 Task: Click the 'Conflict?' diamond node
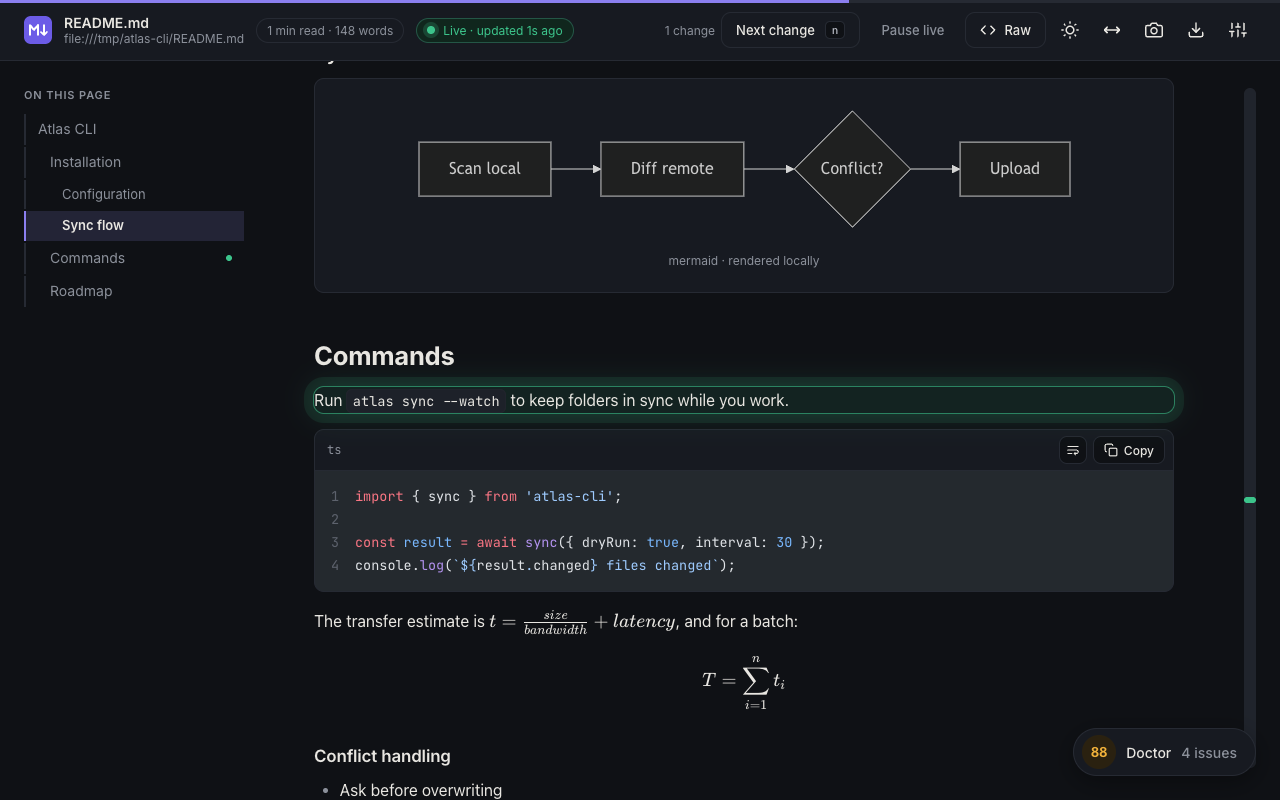tap(852, 169)
